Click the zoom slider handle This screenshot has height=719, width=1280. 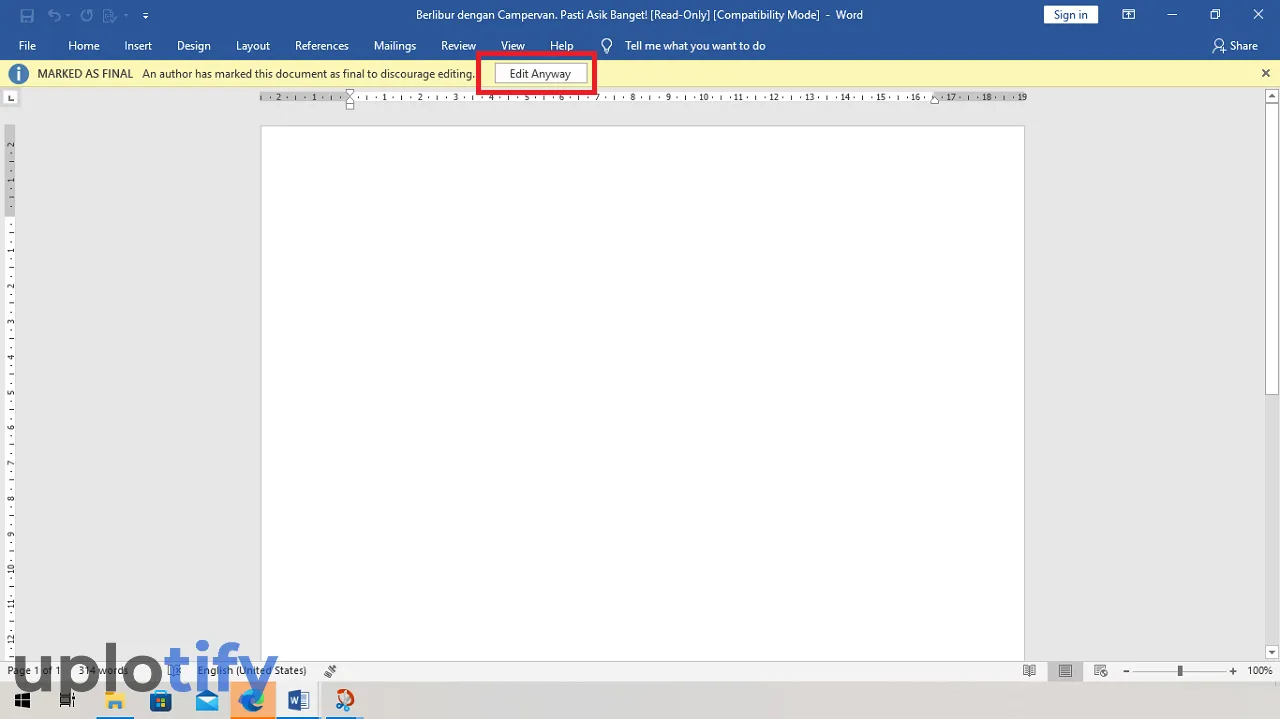tap(1180, 671)
